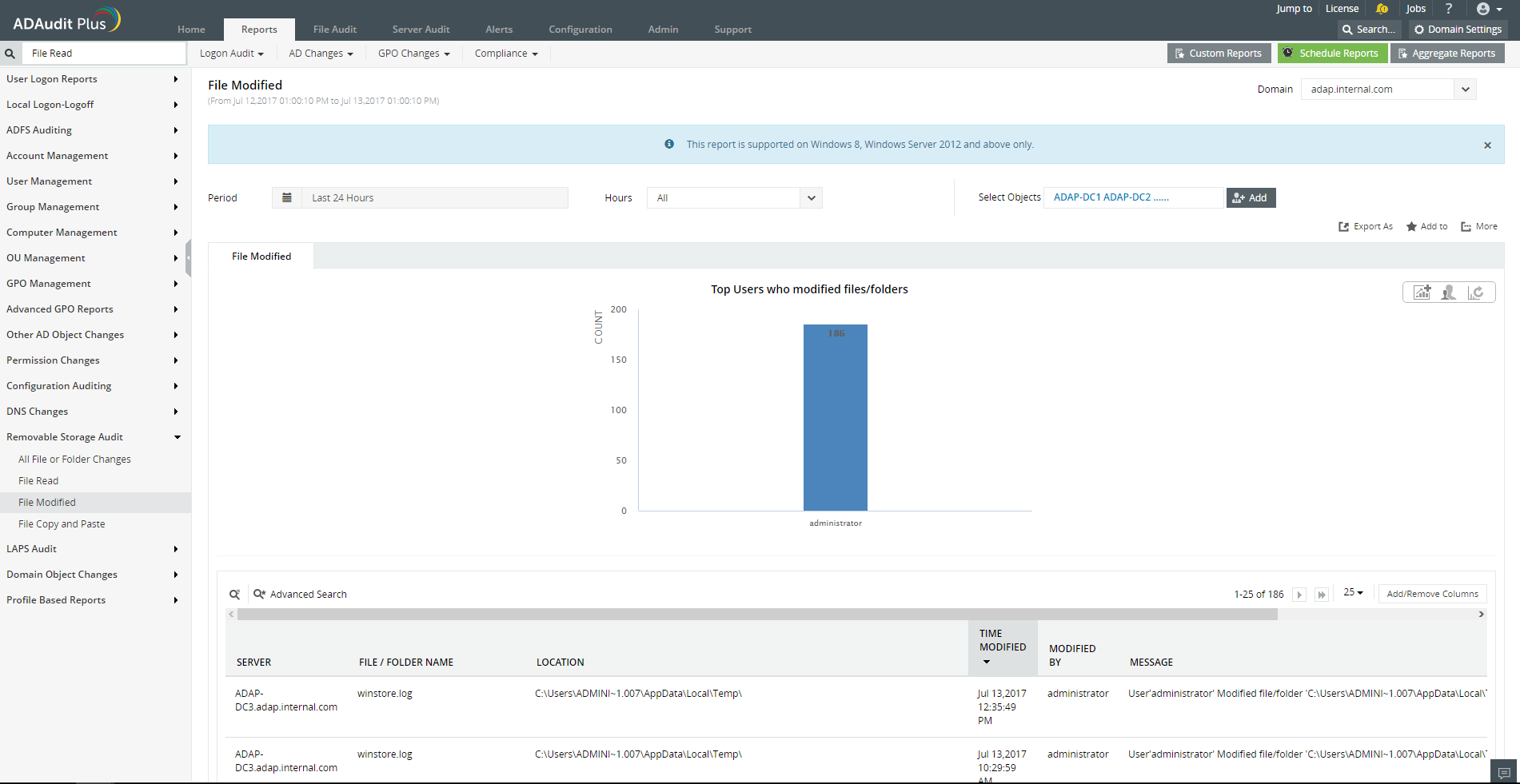The image size is (1520, 784).
Task: Click the notification bell alert icon
Action: click(x=1382, y=9)
